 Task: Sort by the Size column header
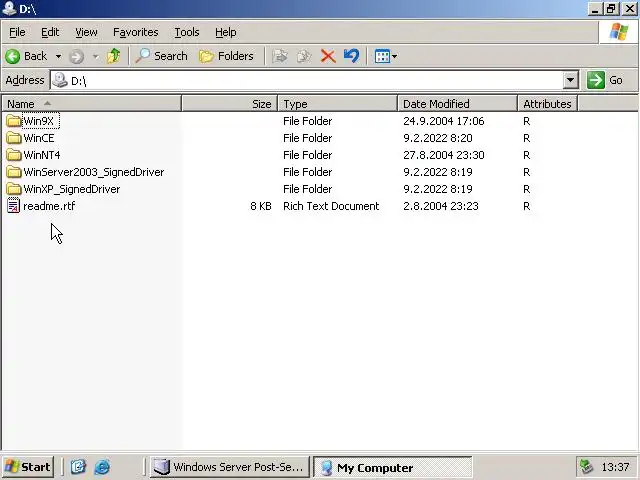click(x=229, y=104)
